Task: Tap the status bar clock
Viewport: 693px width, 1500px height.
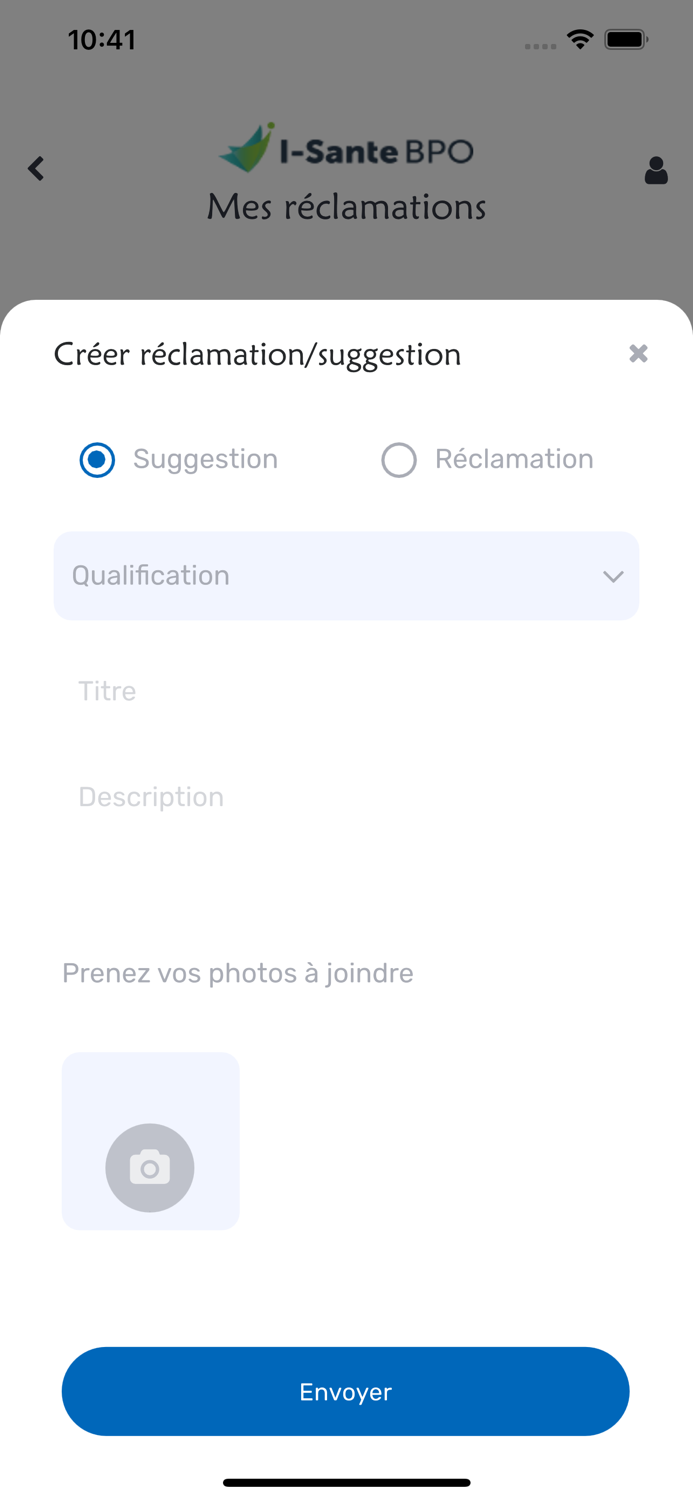Action: [101, 40]
